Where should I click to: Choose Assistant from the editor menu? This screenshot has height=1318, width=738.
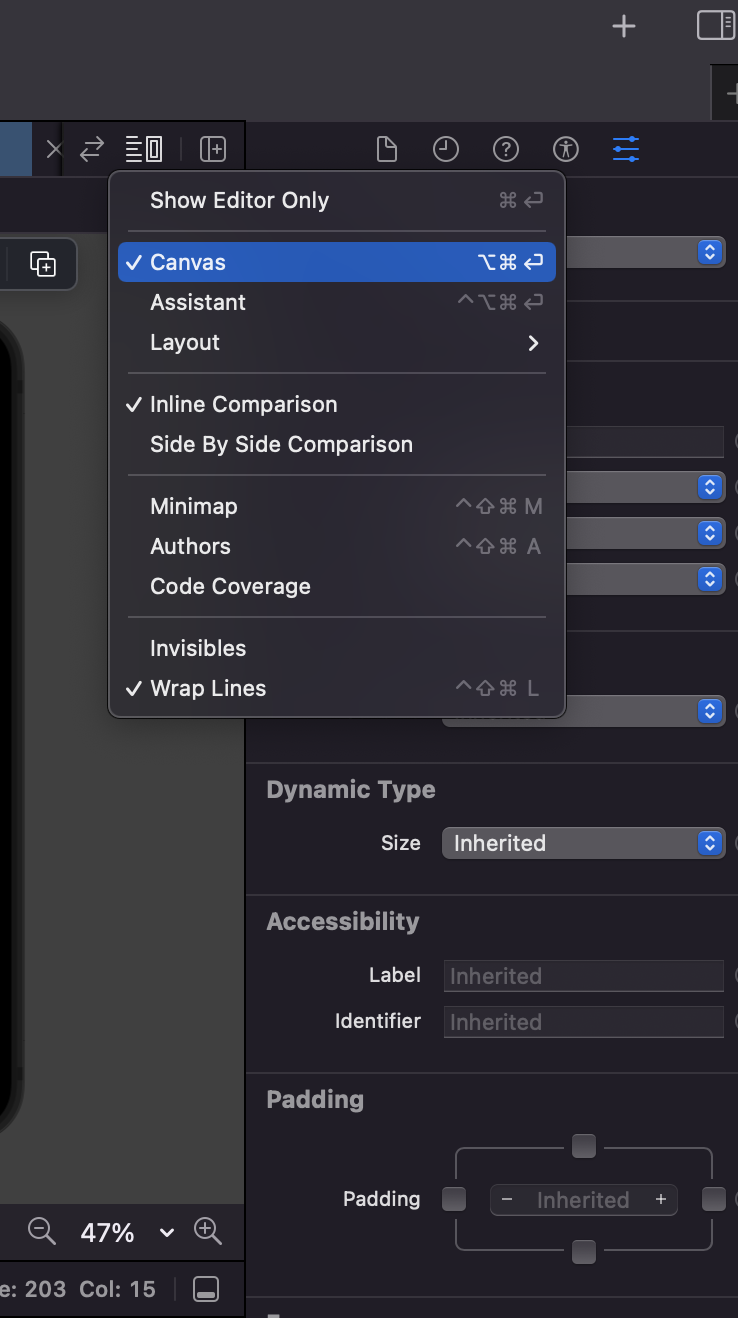click(x=337, y=302)
